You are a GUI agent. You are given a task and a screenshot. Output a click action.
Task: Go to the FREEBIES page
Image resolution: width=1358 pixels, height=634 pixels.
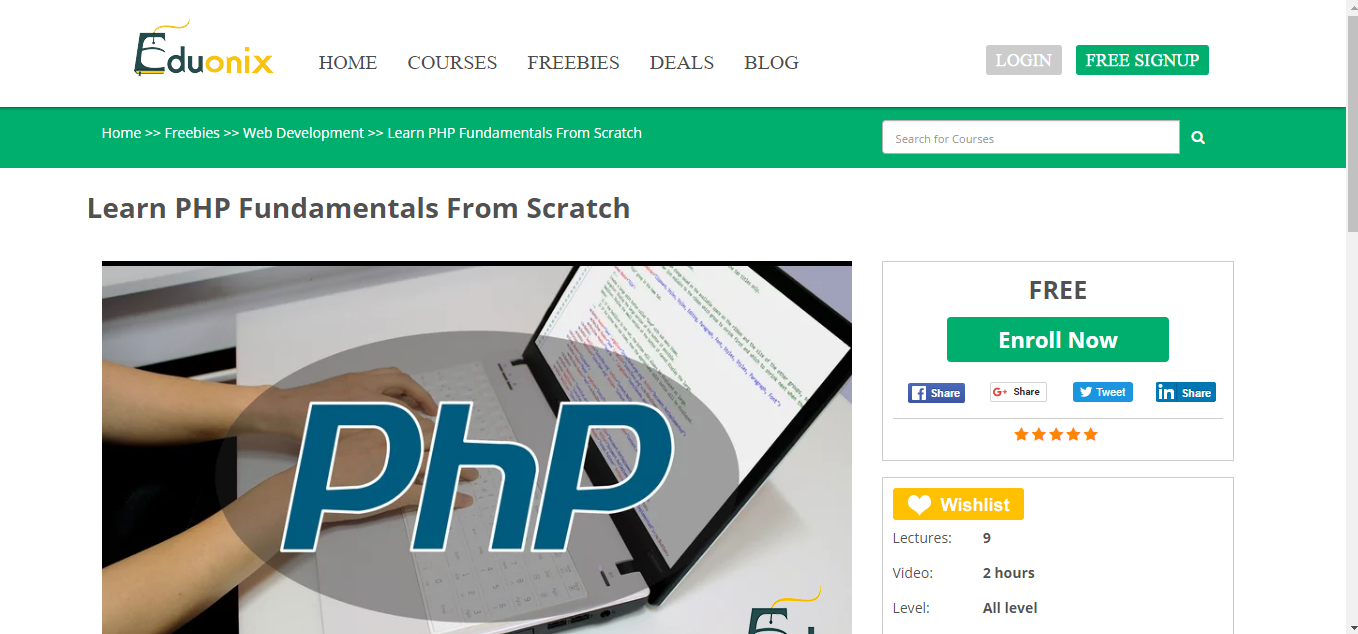pyautogui.click(x=573, y=62)
